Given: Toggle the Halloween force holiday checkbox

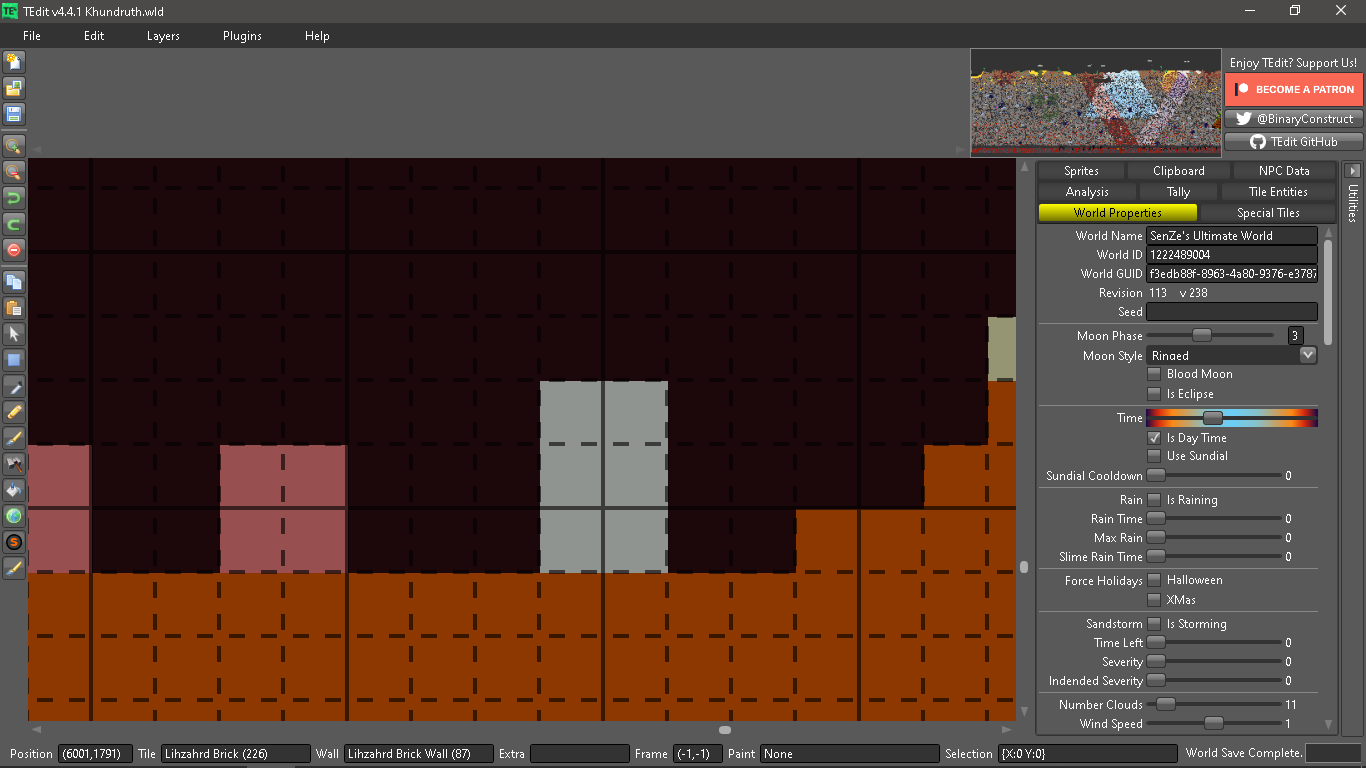Looking at the screenshot, I should point(1155,580).
